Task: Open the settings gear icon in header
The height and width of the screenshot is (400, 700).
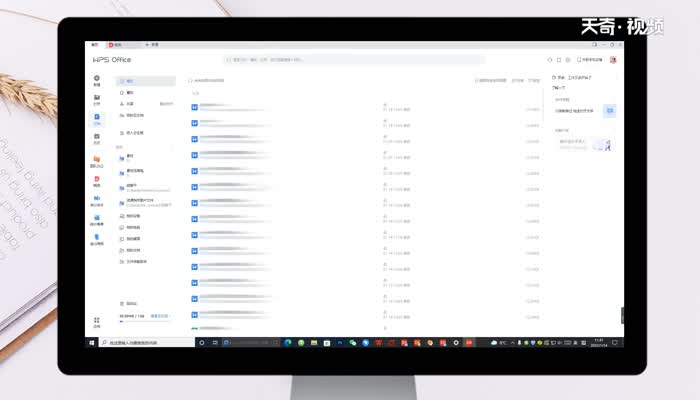Action: [568, 60]
